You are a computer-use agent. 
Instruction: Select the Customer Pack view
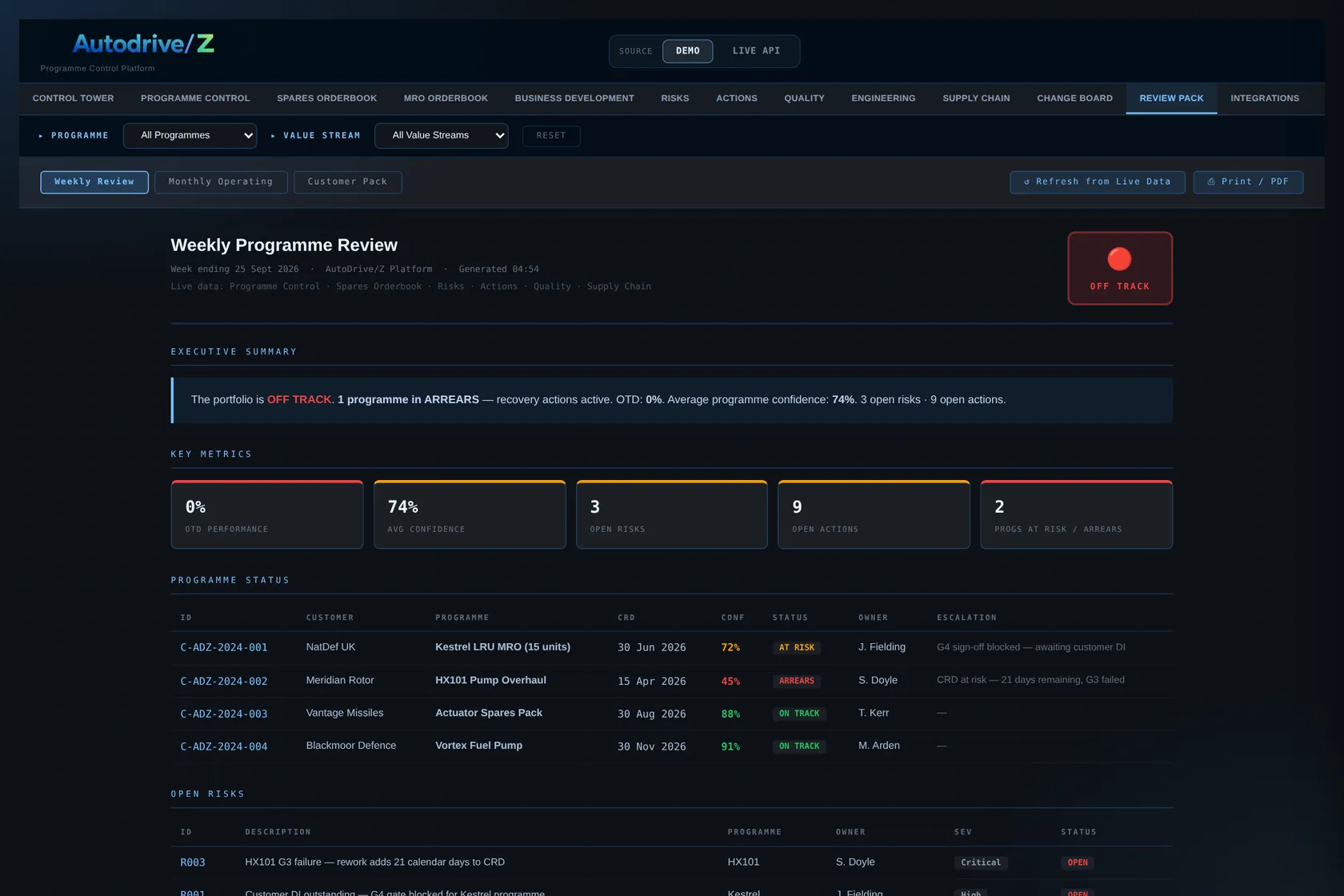[347, 182]
